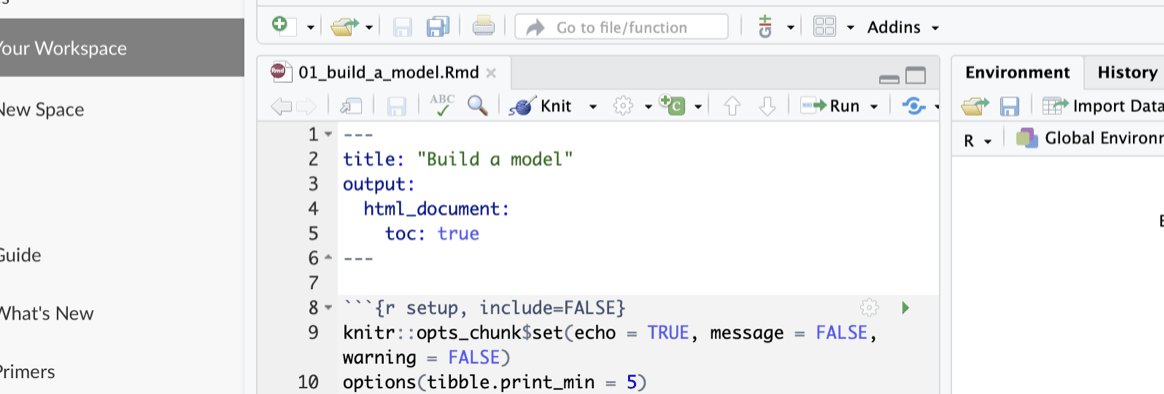Click the Open File folder icon
Viewport: 1164px width, 394px height.
tap(344, 27)
